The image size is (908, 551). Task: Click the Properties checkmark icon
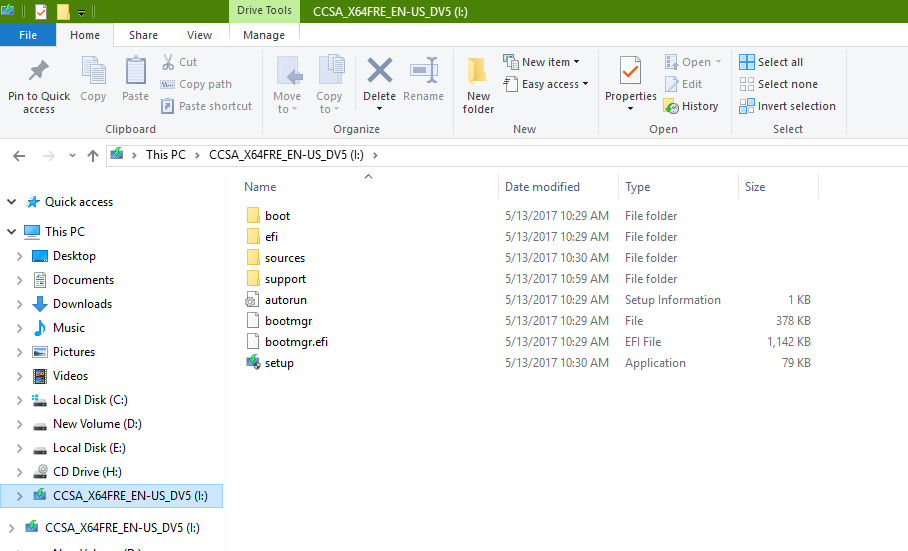(x=631, y=71)
